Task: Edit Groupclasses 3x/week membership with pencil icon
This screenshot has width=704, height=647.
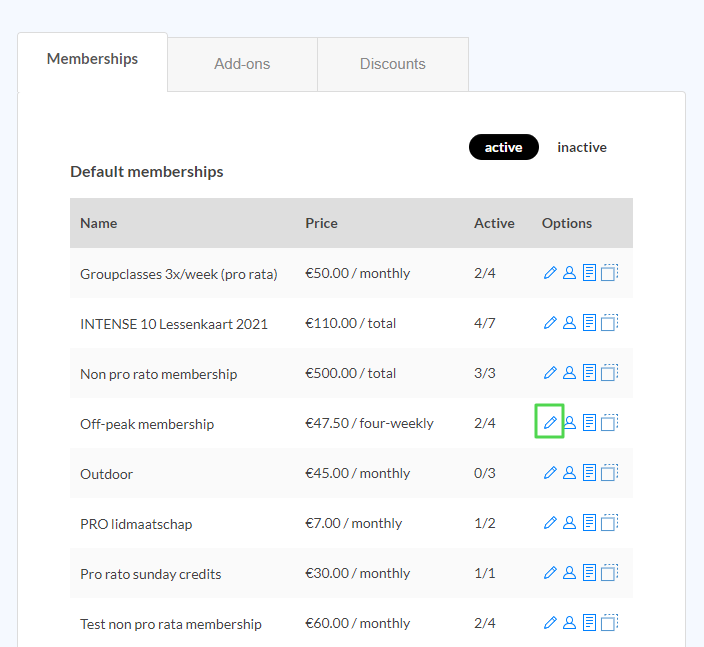Action: (550, 273)
